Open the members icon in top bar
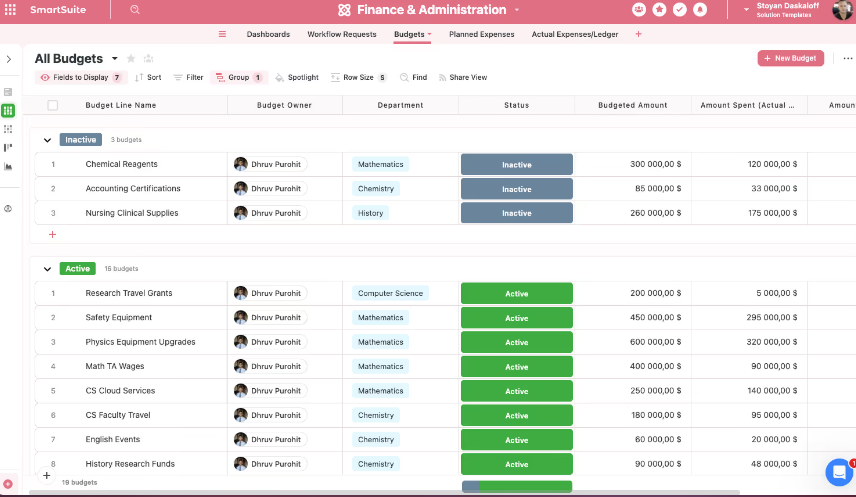Viewport: 856px width, 497px height. coord(639,10)
